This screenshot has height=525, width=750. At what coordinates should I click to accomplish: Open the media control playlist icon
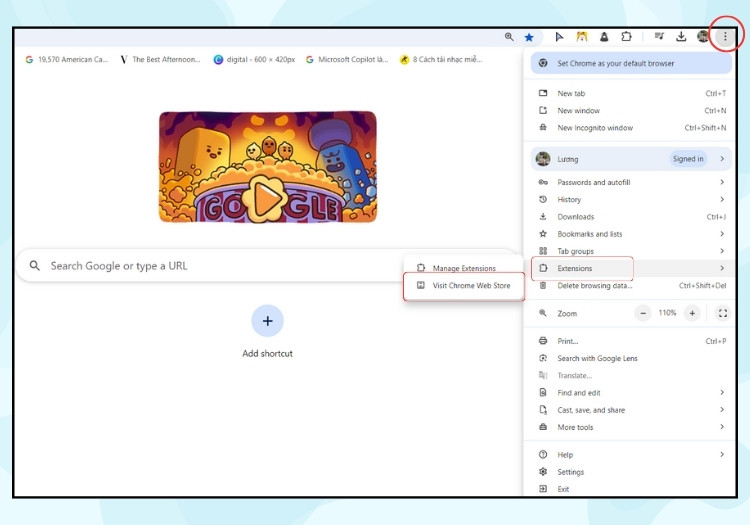(659, 36)
